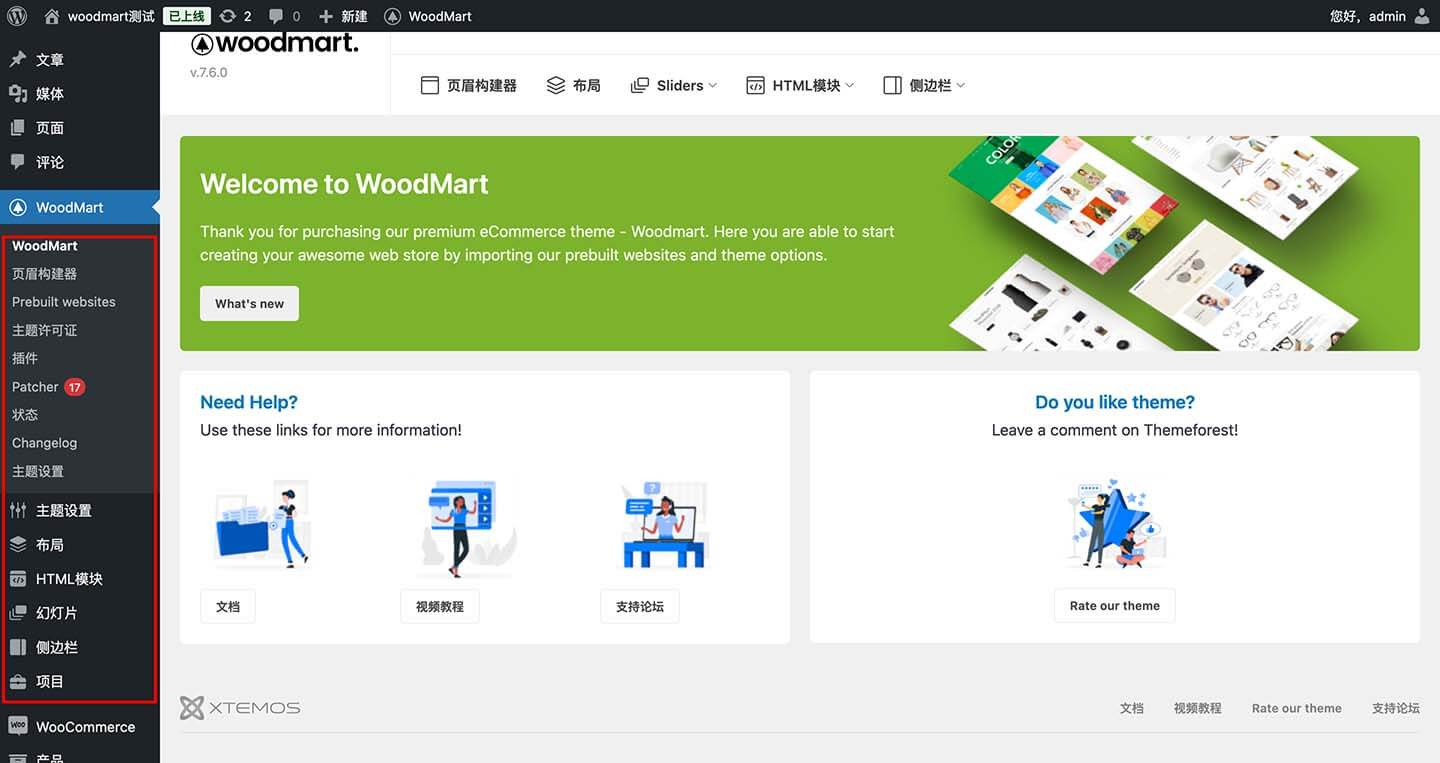Viewport: 1440px width, 763px height.
Task: Expand the HTML模块 dropdown arrow in top nav
Action: [850, 86]
